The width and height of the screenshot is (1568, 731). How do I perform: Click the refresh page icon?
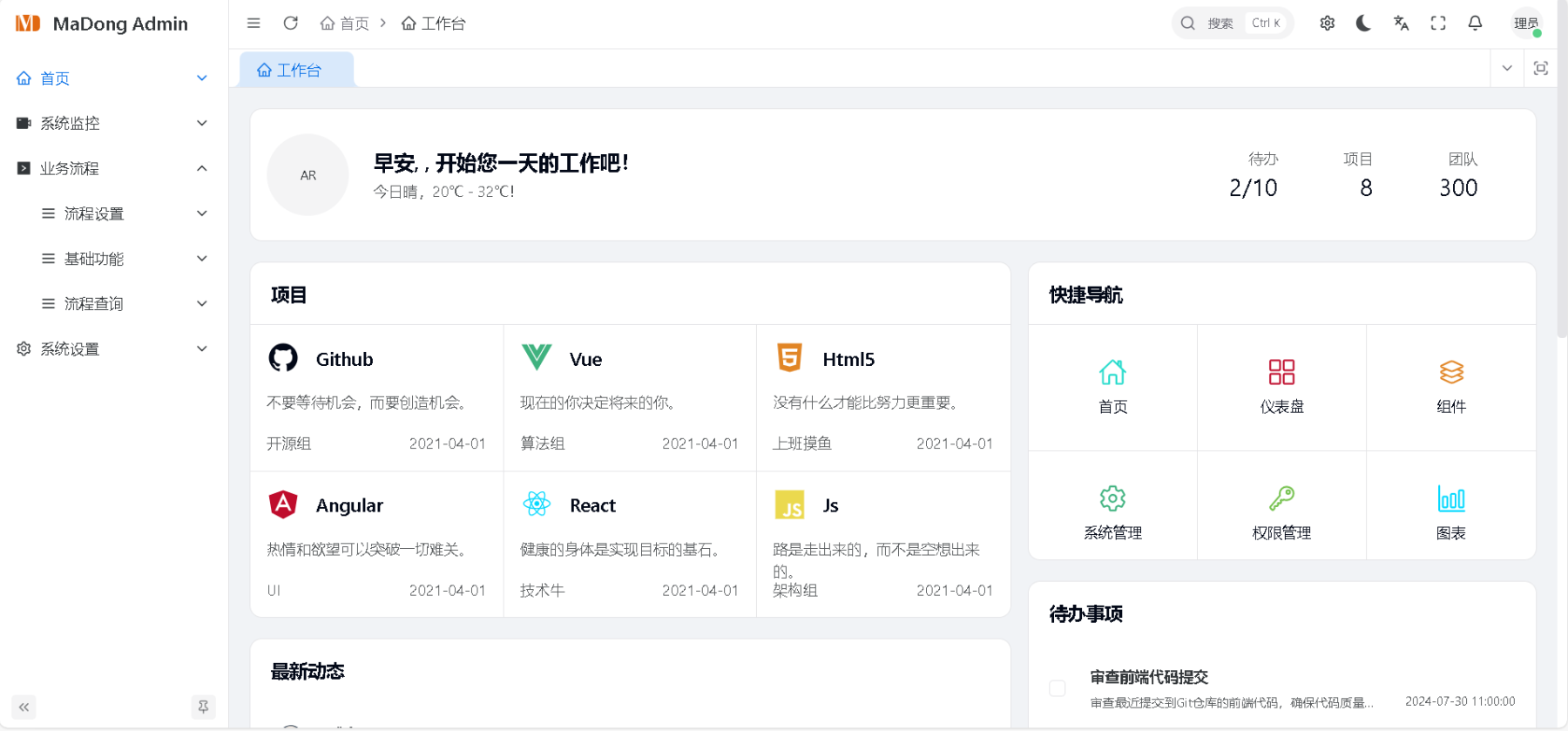coord(291,24)
